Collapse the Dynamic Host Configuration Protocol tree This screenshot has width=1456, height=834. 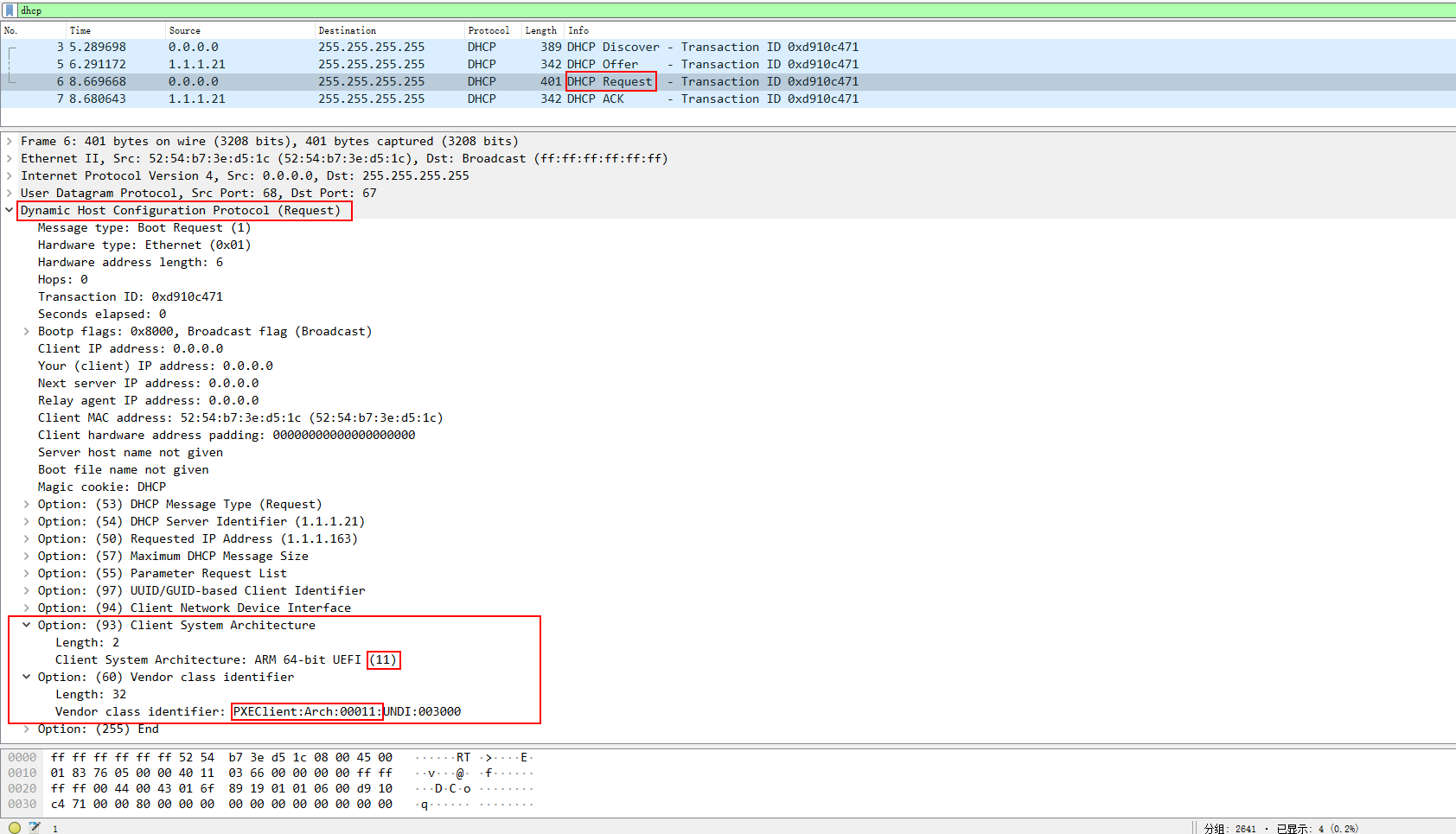[x=10, y=211]
